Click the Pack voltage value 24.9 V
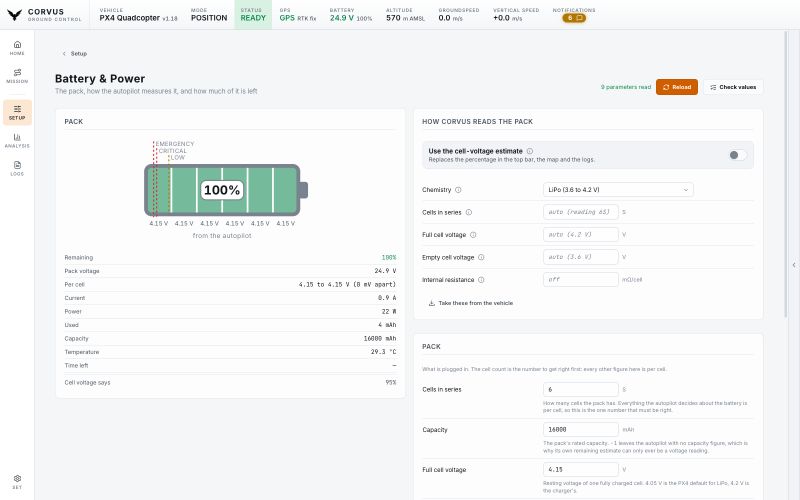 (x=385, y=271)
